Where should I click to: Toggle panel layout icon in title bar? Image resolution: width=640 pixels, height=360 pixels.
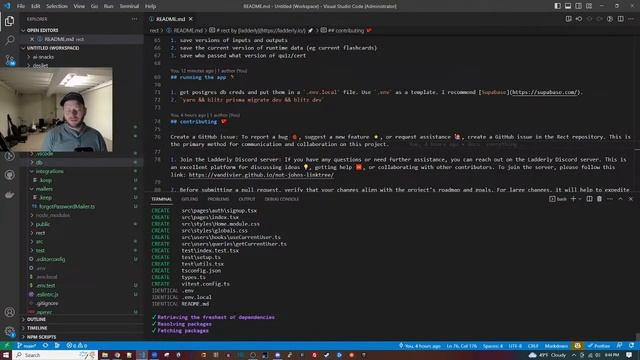pos(568,6)
